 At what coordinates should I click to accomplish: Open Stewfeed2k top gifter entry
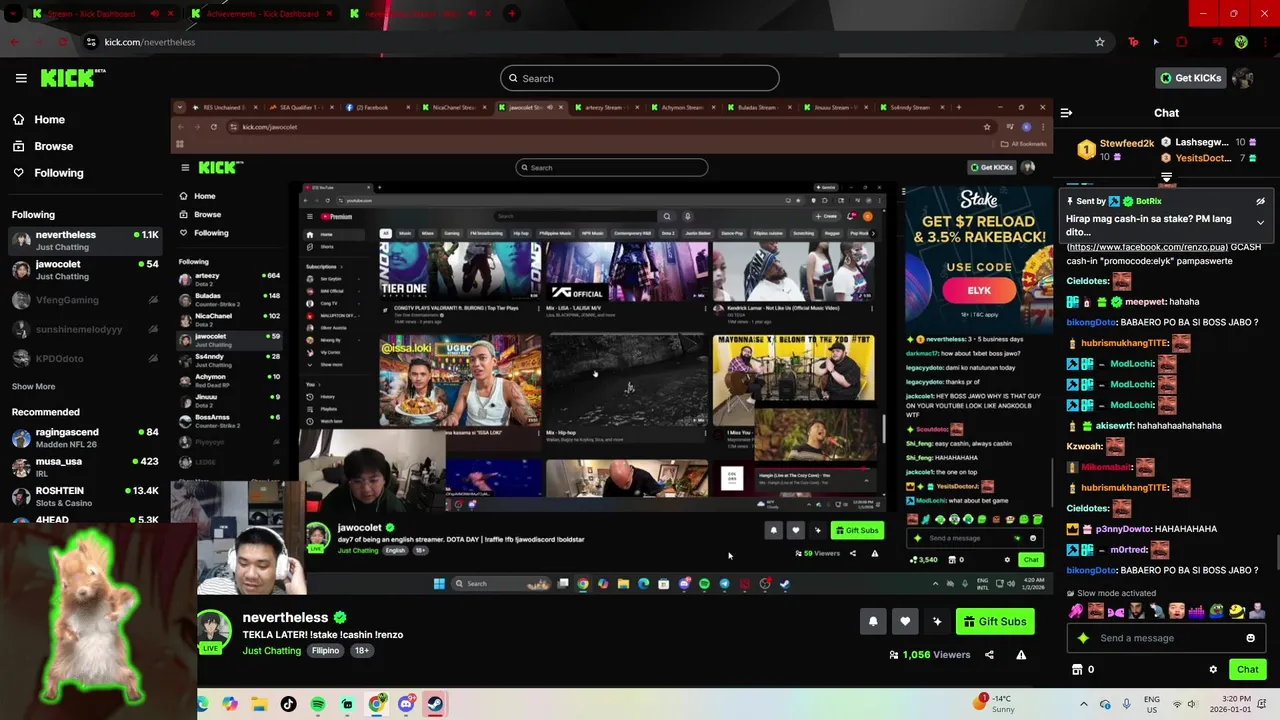[1114, 150]
